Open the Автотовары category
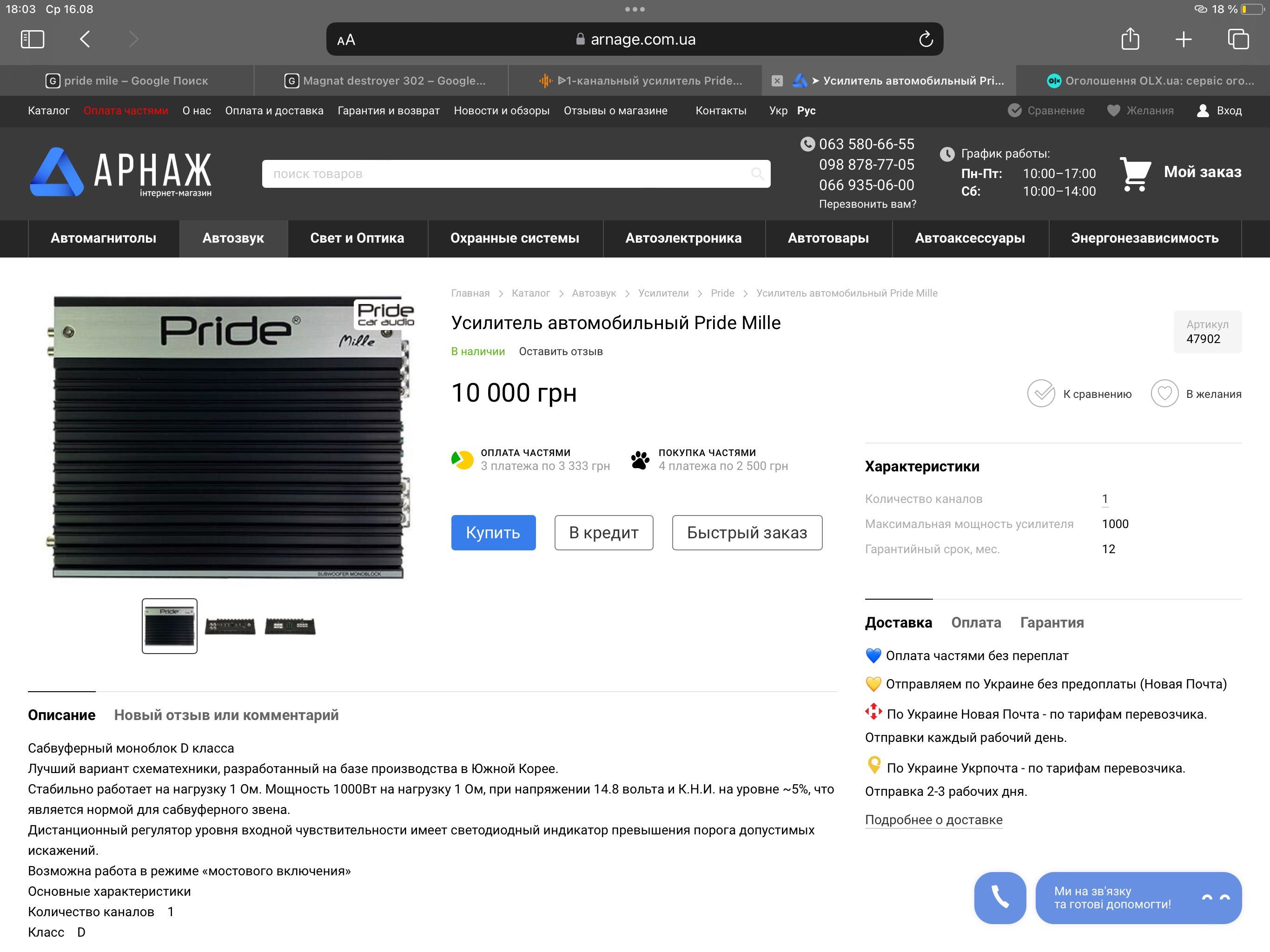1270x952 pixels. (828, 238)
